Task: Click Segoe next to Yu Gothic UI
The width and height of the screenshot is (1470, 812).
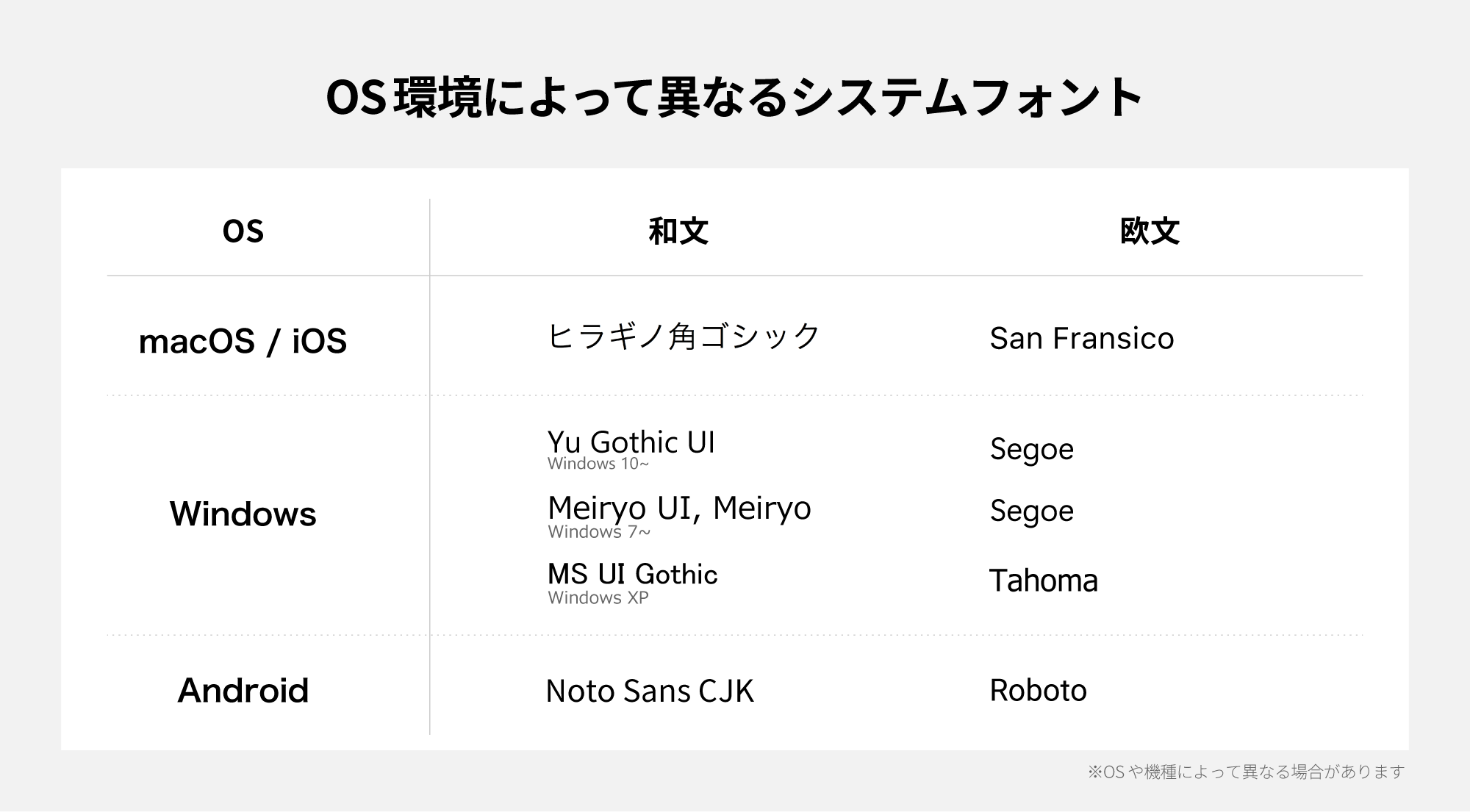Action: coord(1032,449)
